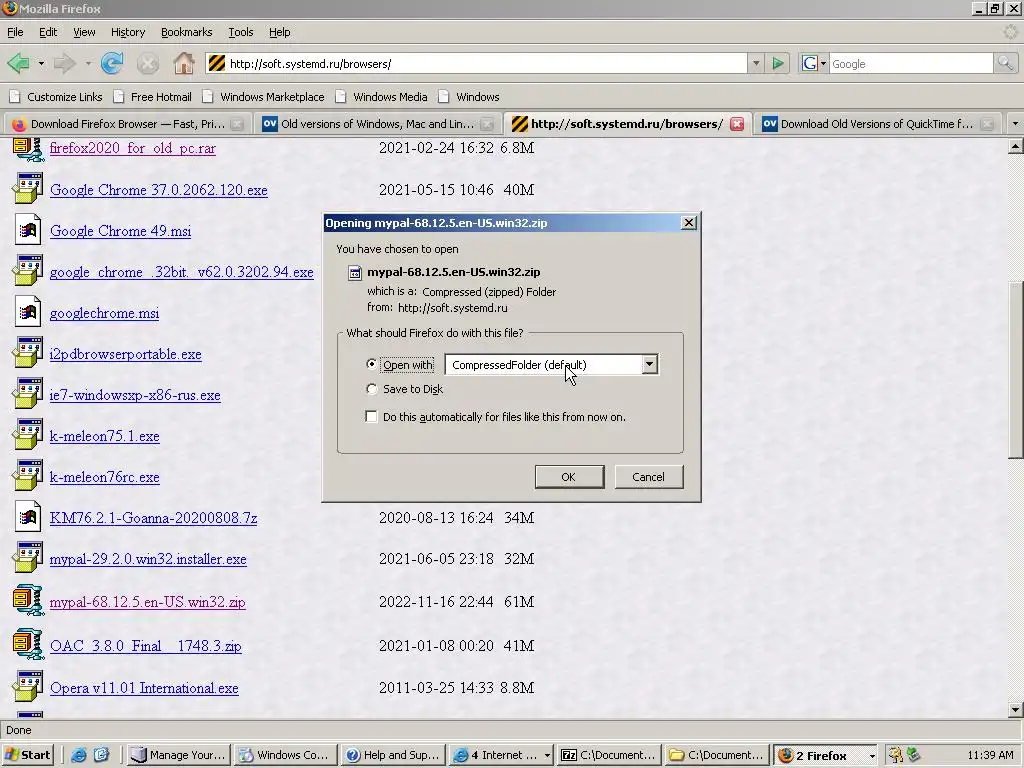Click Cancel in the download dialog

[648, 477]
